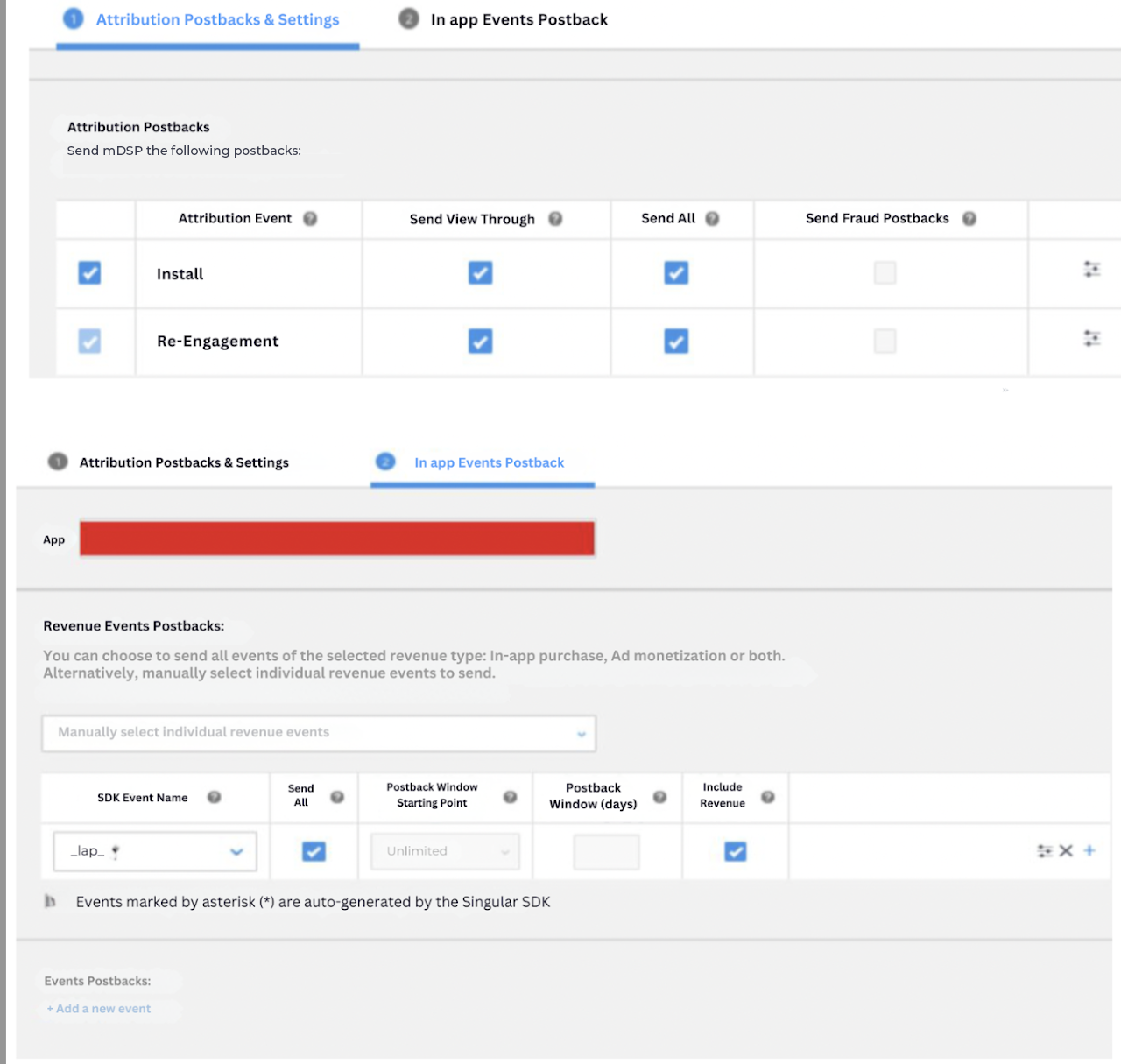The image size is (1121, 1064).
Task: Open the Unlimited postback window starting point dropdown
Action: [x=445, y=851]
